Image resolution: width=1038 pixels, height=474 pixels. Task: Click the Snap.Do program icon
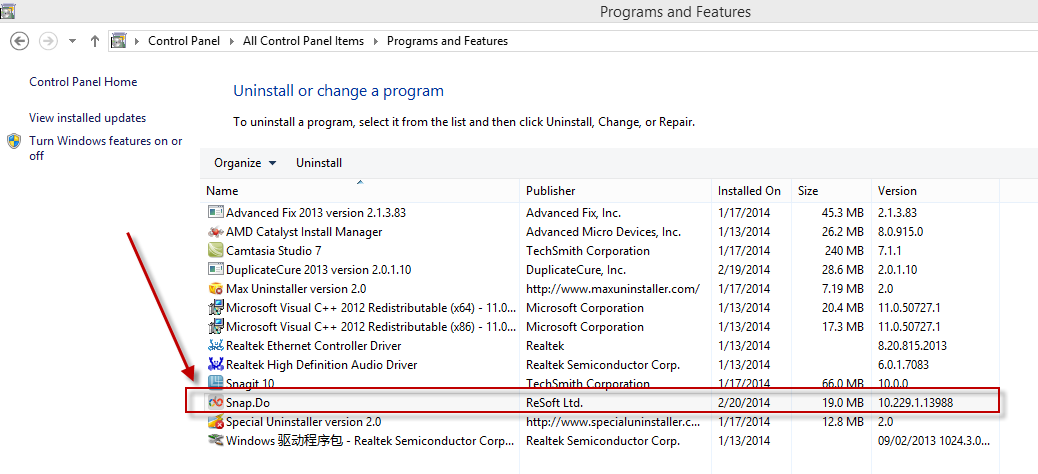tap(216, 402)
